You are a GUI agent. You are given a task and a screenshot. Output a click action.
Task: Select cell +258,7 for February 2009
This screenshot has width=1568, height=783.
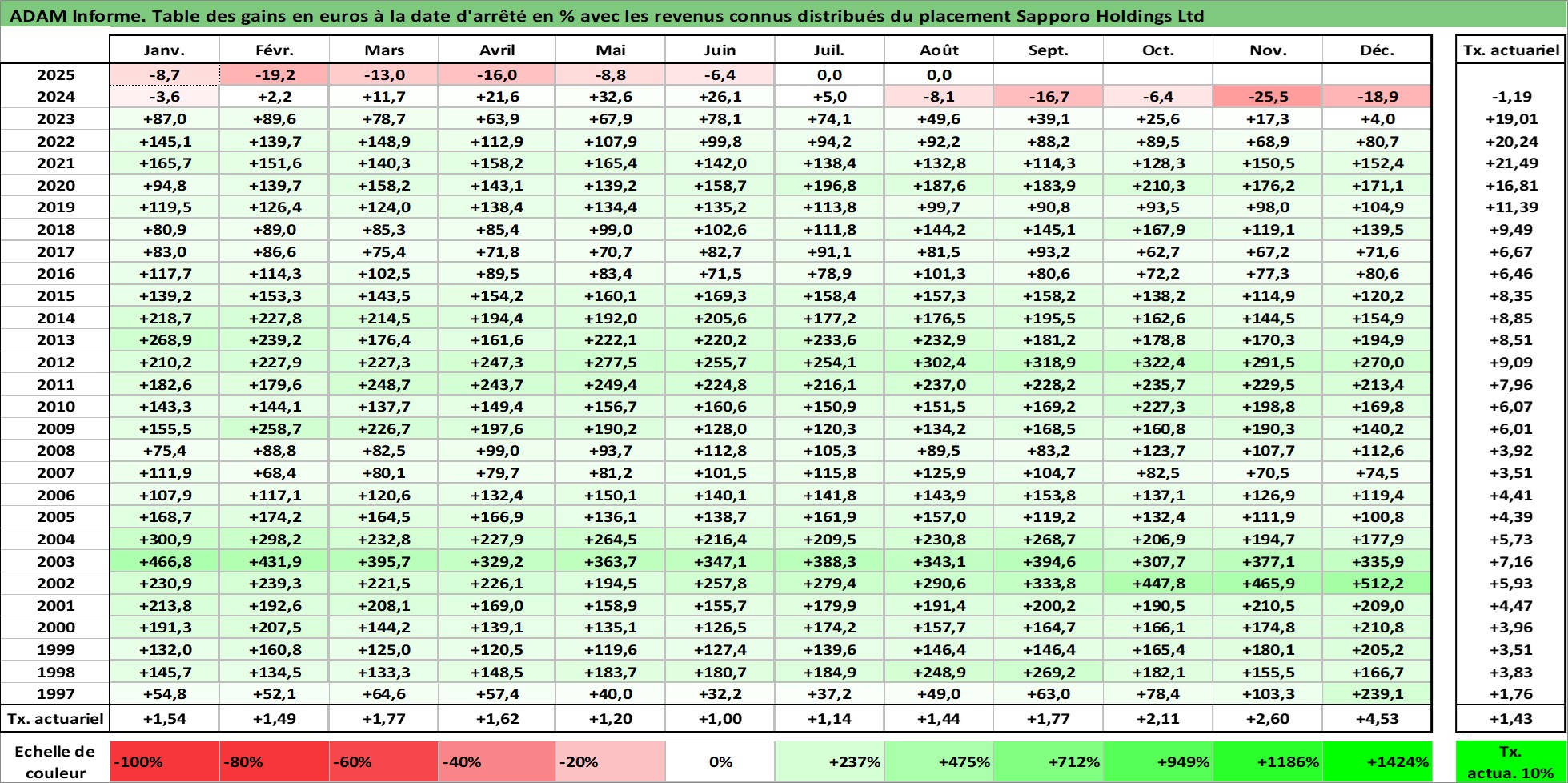(275, 429)
